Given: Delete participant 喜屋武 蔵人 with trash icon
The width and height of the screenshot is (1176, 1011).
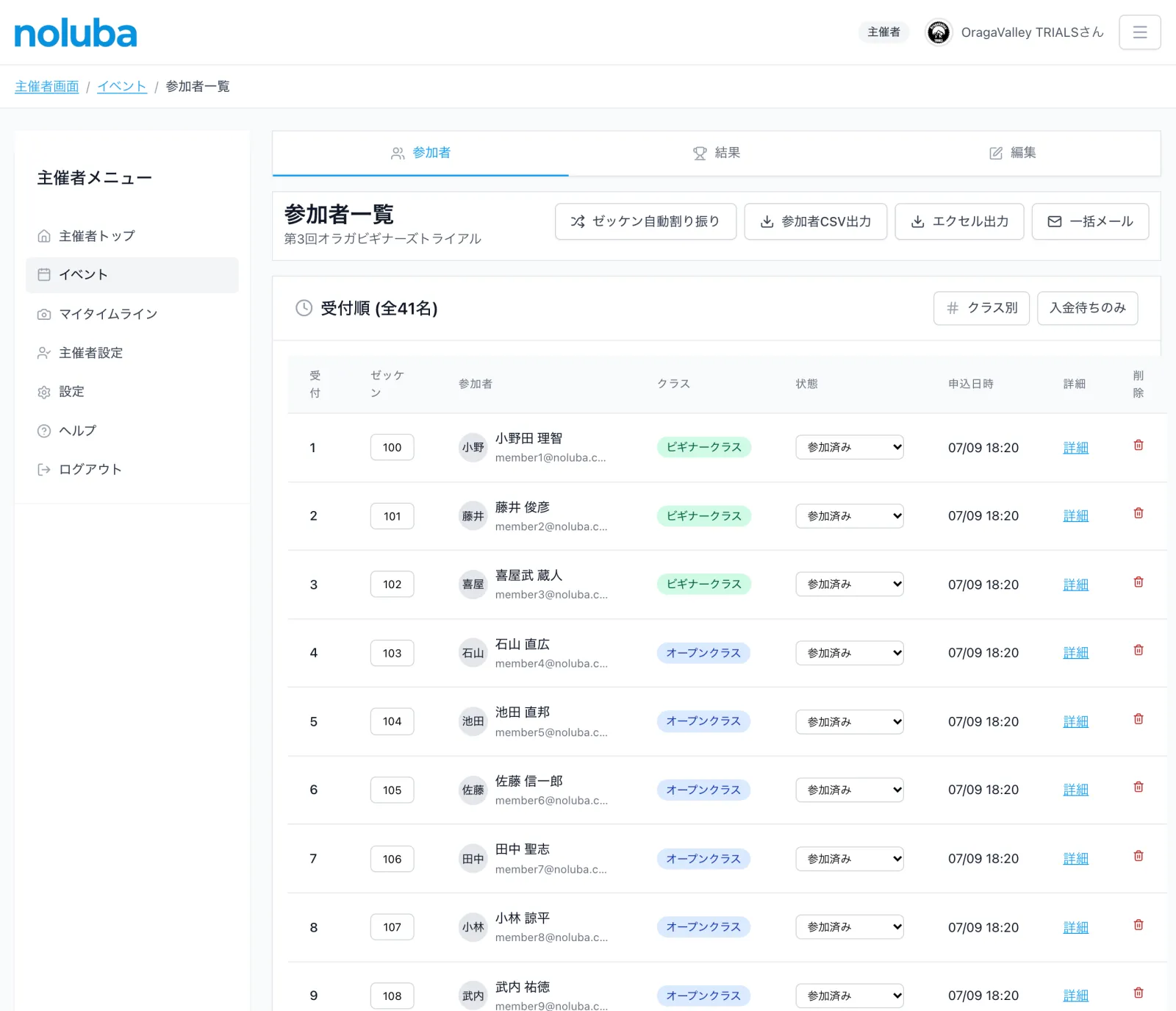Looking at the screenshot, I should tap(1138, 582).
